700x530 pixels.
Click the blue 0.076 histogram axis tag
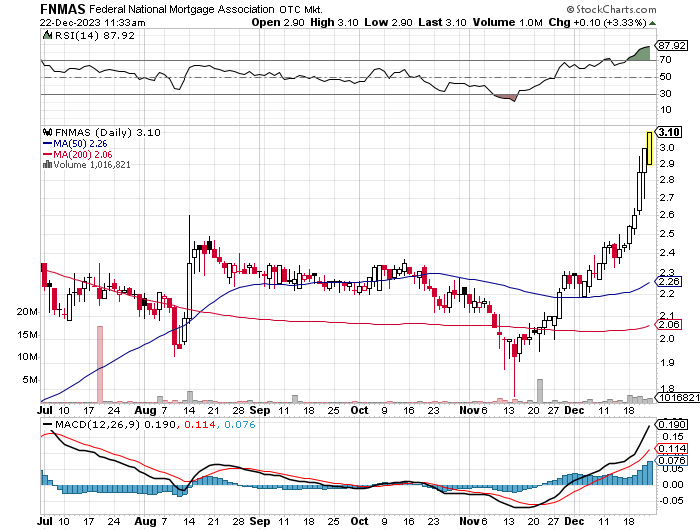pyautogui.click(x=671, y=460)
